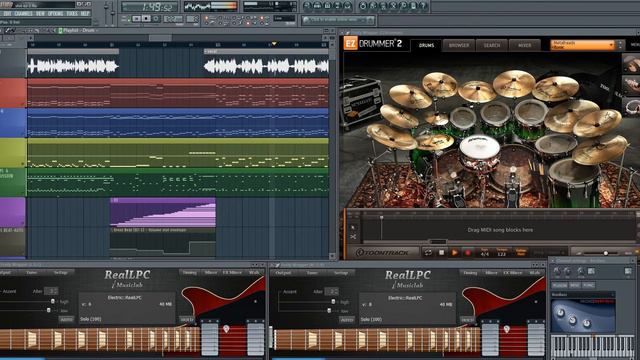Select EZdrummer arrow pointer tool
This screenshot has height=360, width=640.
[x=353, y=227]
